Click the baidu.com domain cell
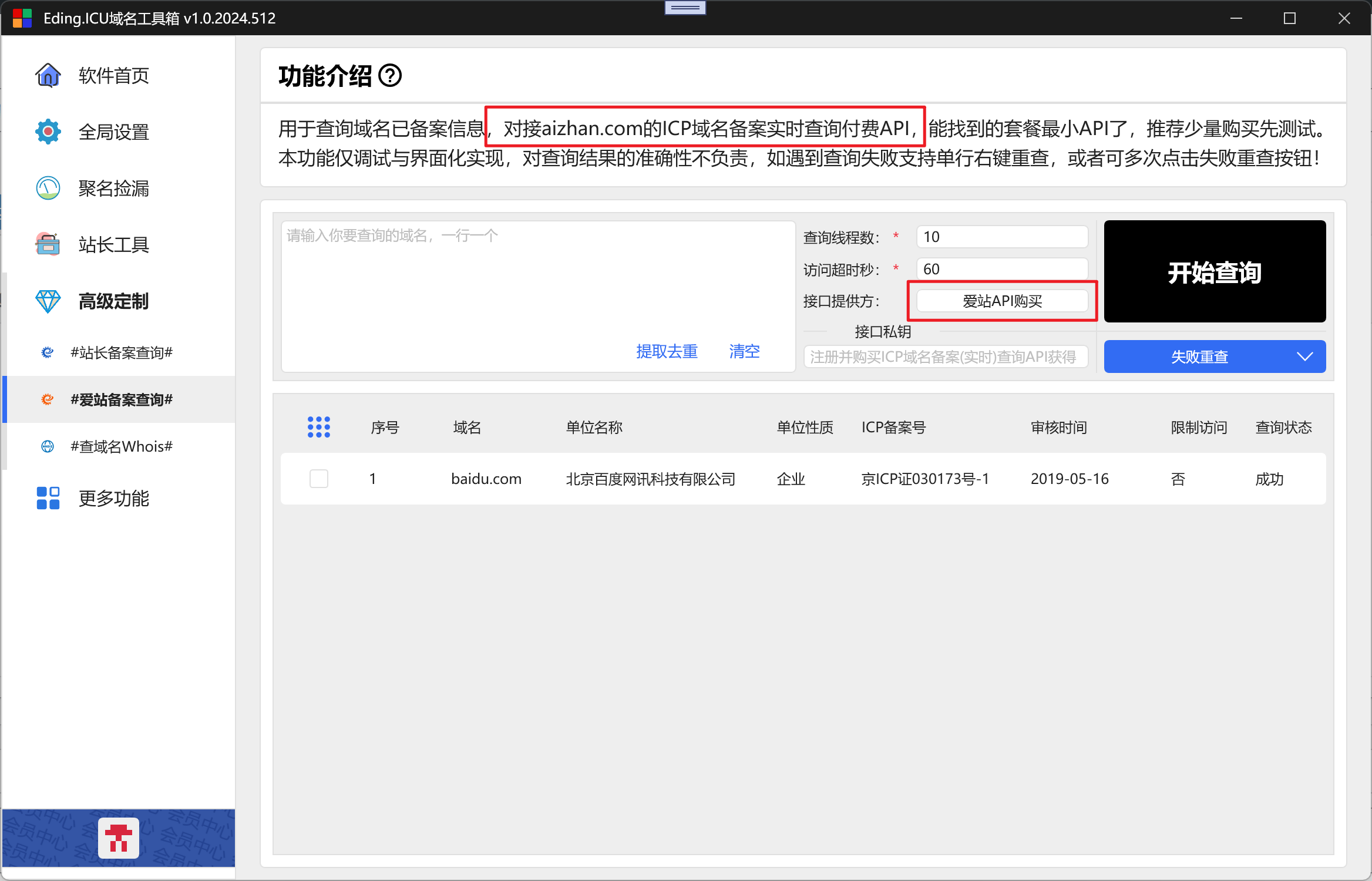 486,479
